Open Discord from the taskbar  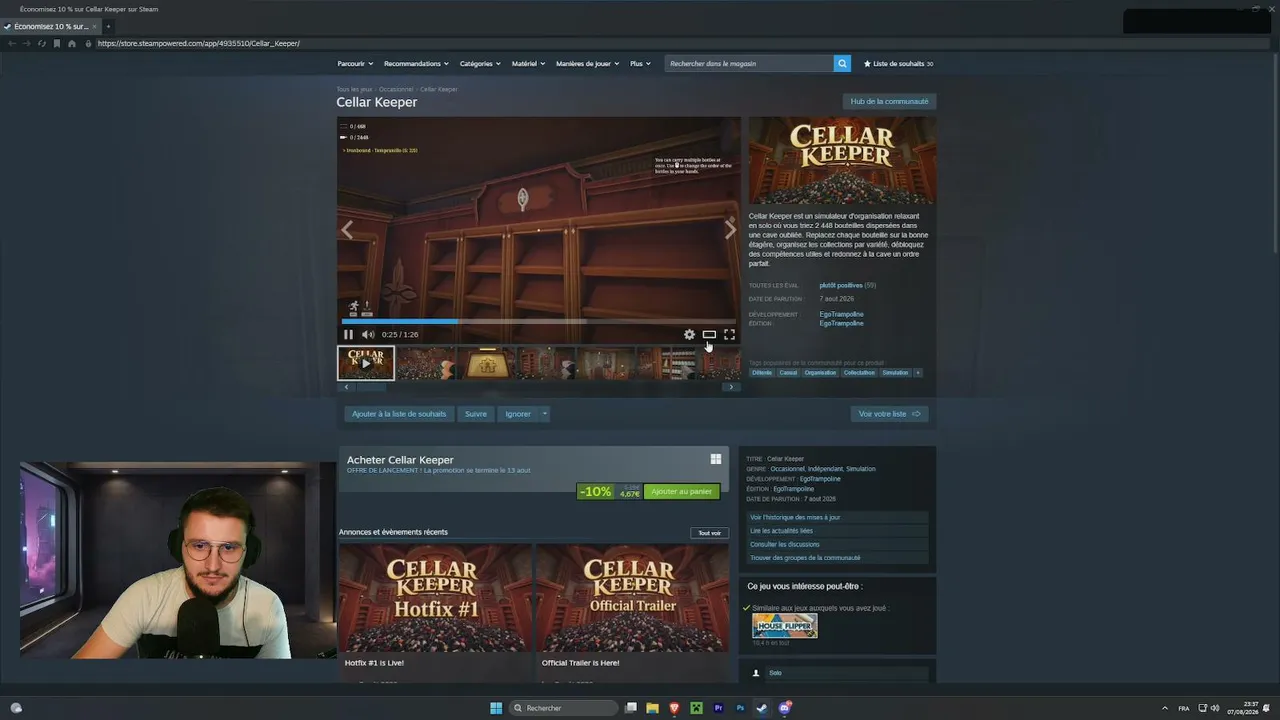785,708
